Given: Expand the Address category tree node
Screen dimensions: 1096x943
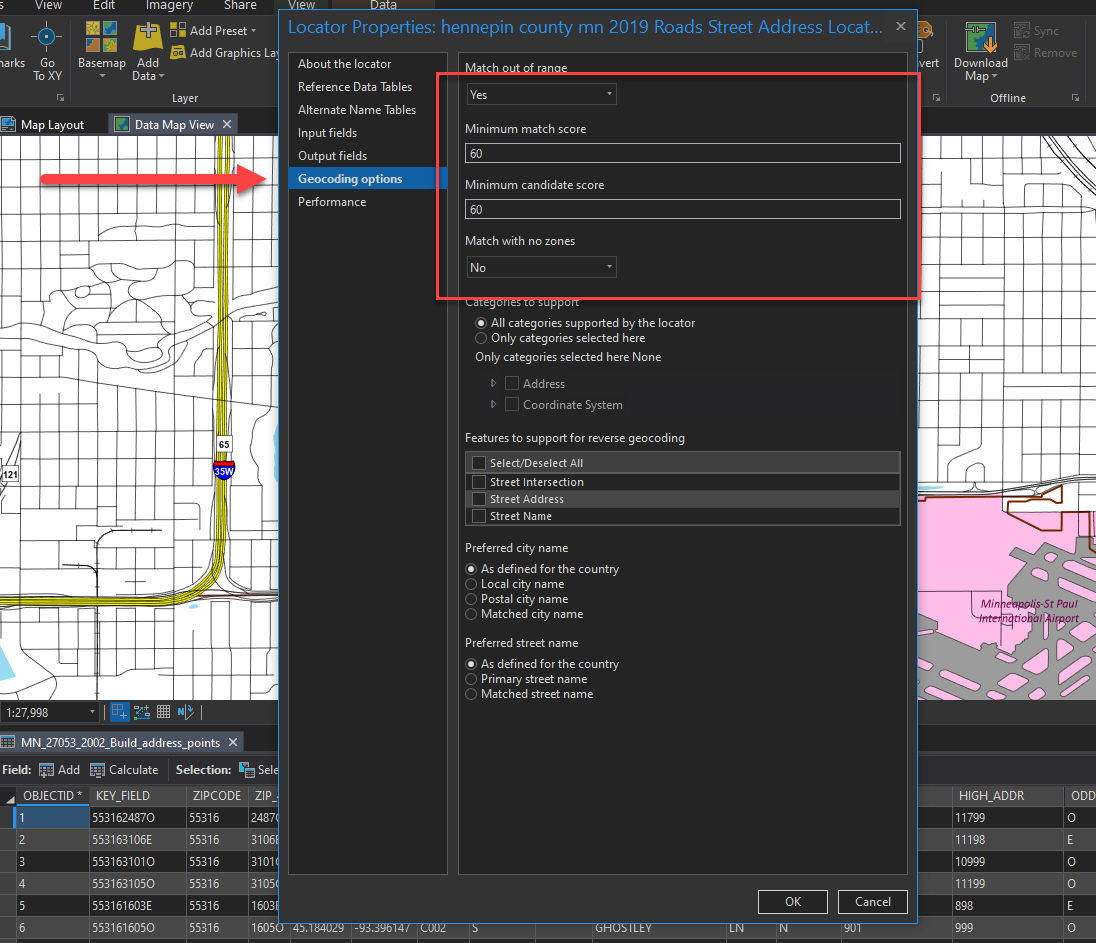Looking at the screenshot, I should point(493,383).
